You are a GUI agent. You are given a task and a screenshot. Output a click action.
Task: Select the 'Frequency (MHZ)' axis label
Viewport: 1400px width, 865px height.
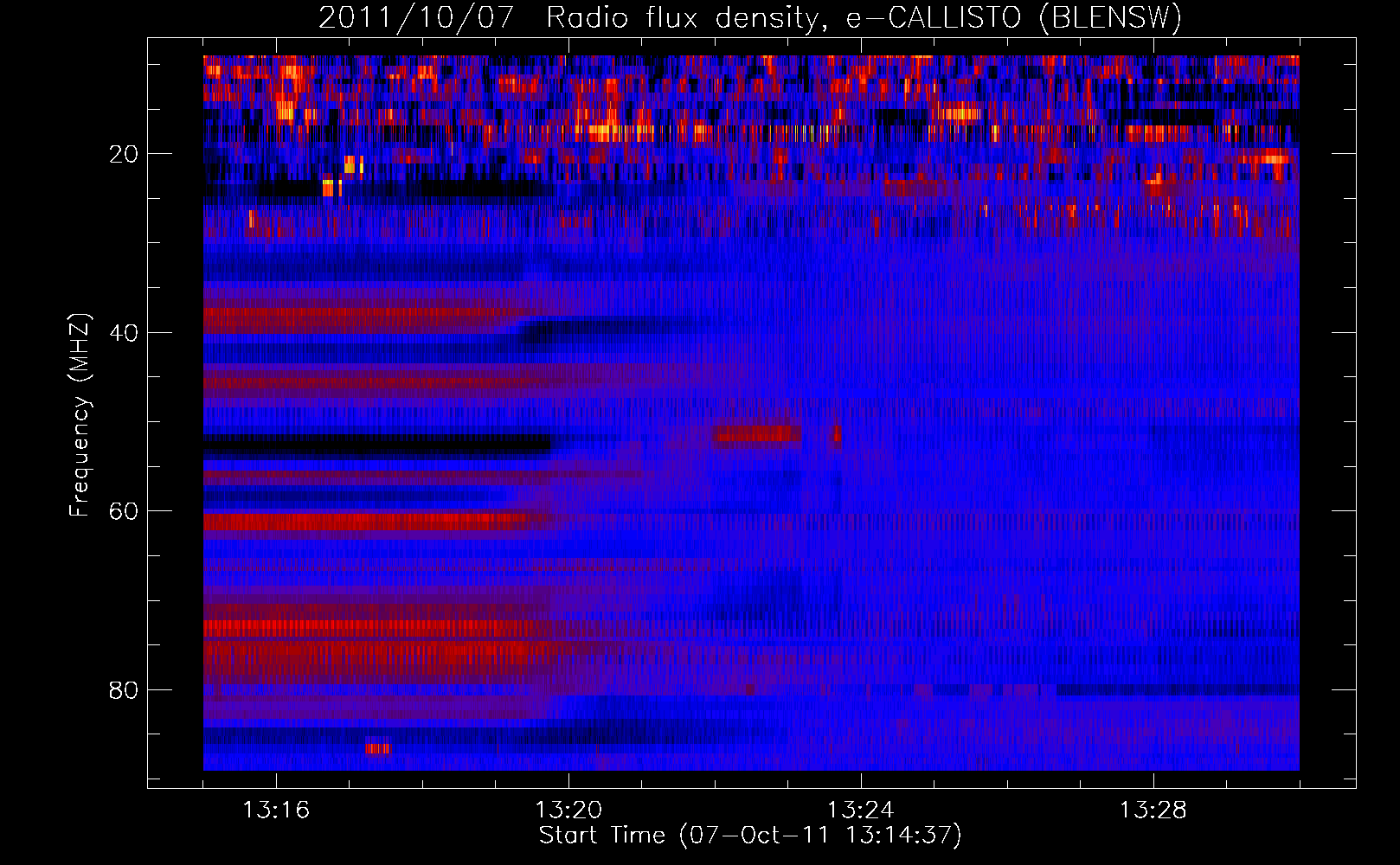click(80, 415)
